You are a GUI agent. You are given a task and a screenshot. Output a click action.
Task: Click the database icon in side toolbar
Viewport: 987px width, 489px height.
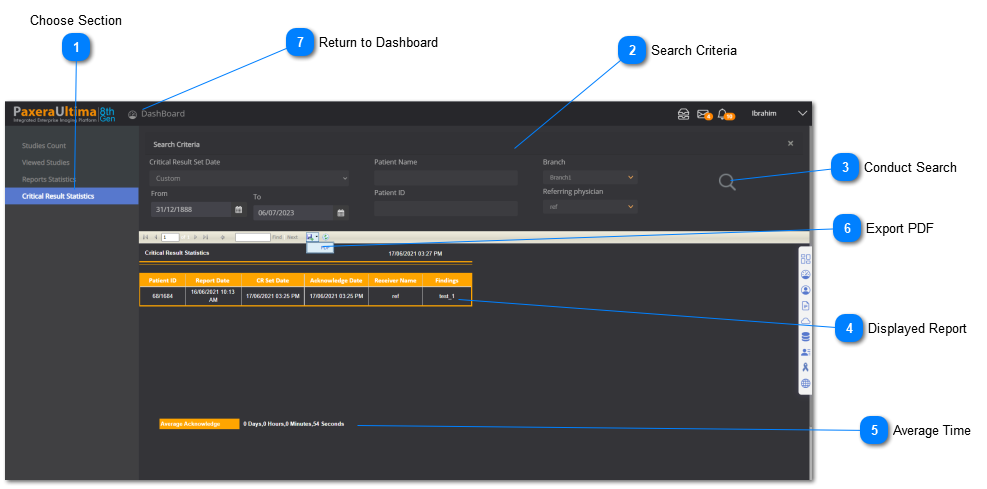click(x=806, y=336)
